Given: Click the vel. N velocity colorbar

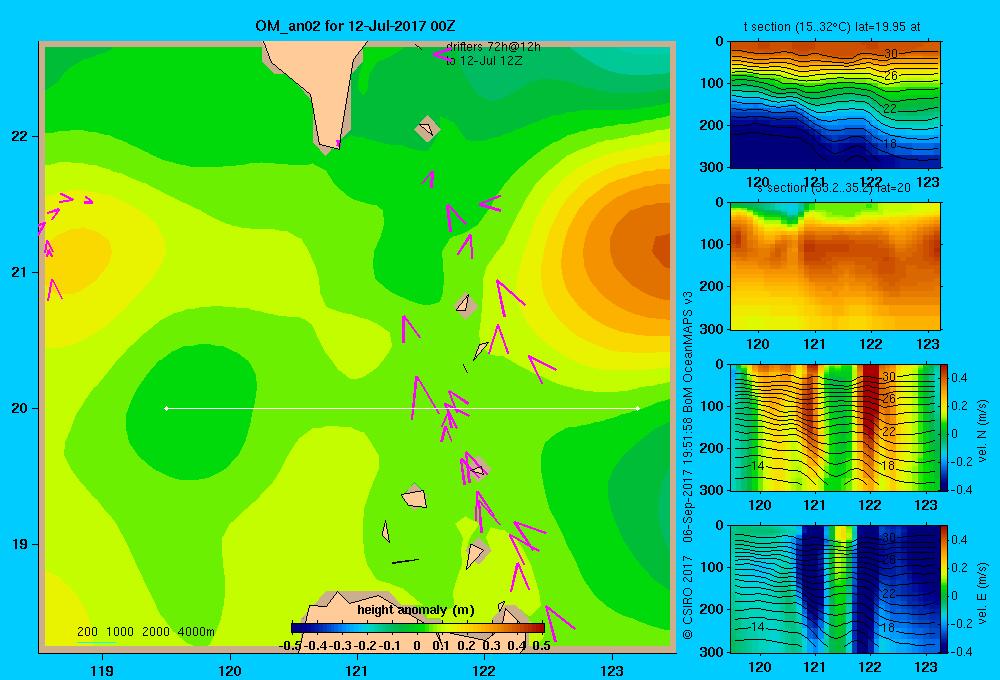Looking at the screenshot, I should (944, 427).
